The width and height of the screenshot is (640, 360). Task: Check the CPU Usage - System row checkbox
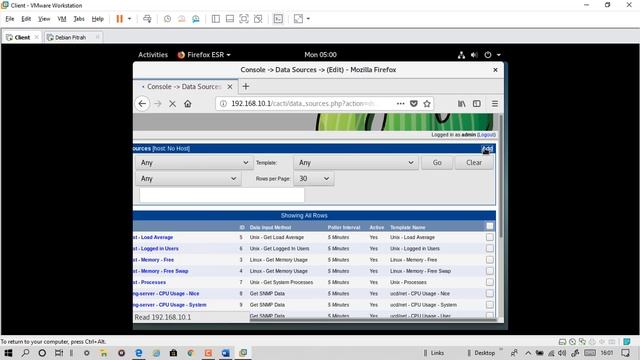pyautogui.click(x=490, y=304)
